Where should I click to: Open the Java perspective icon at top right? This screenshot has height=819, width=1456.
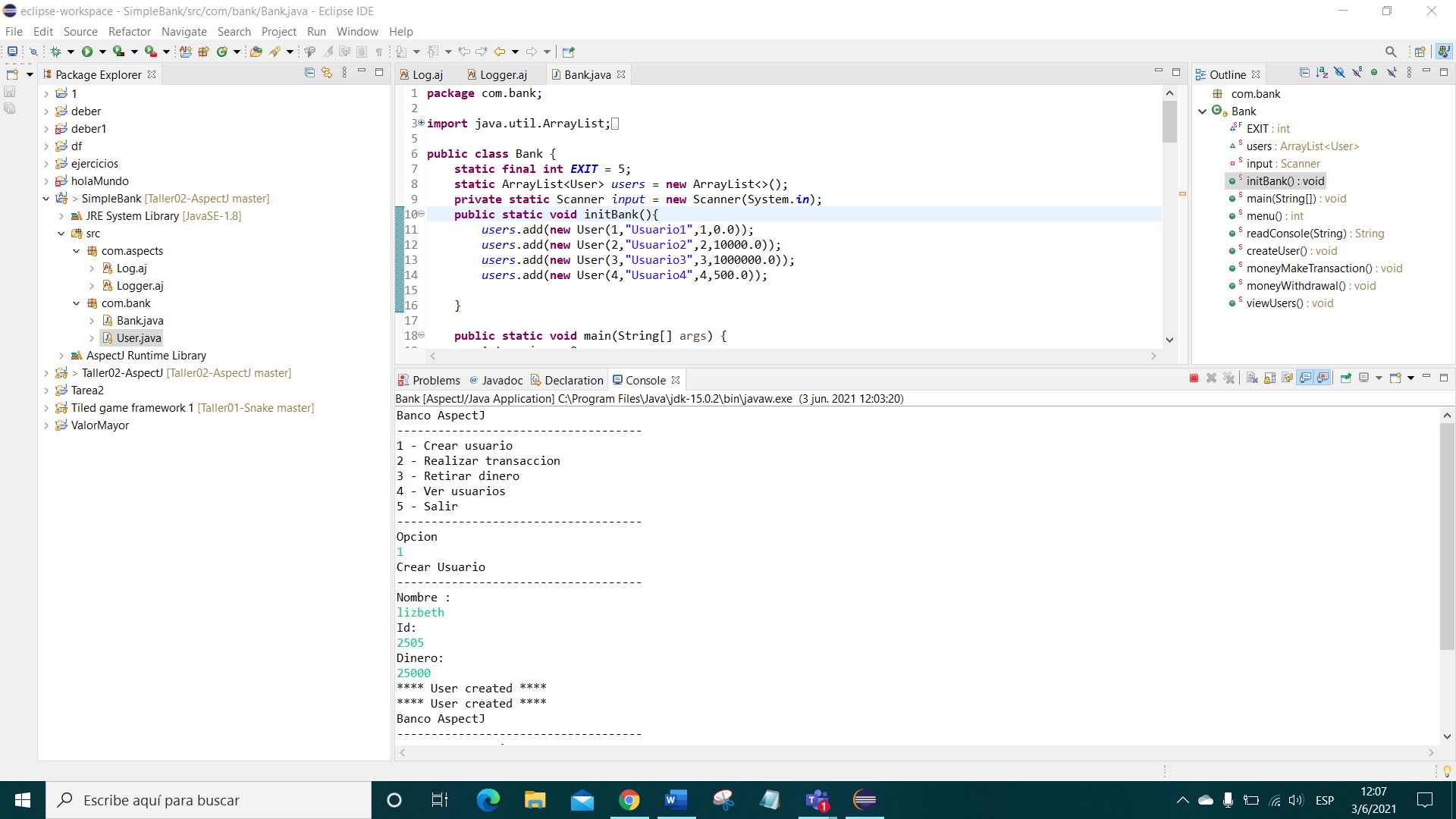coord(1444,52)
